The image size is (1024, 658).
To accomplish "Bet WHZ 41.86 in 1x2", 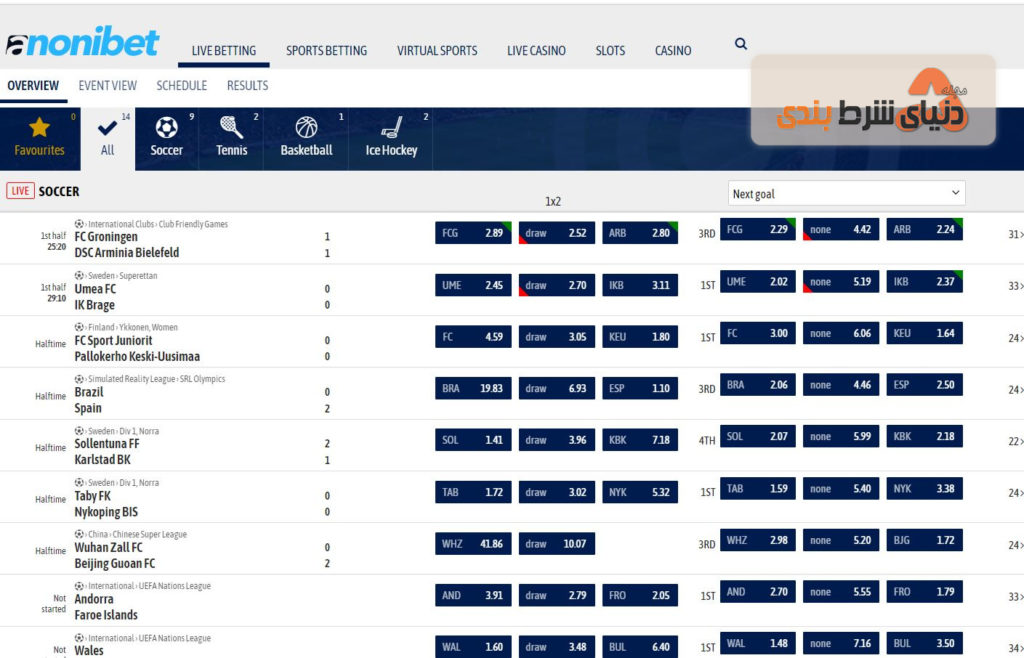I will 473,544.
